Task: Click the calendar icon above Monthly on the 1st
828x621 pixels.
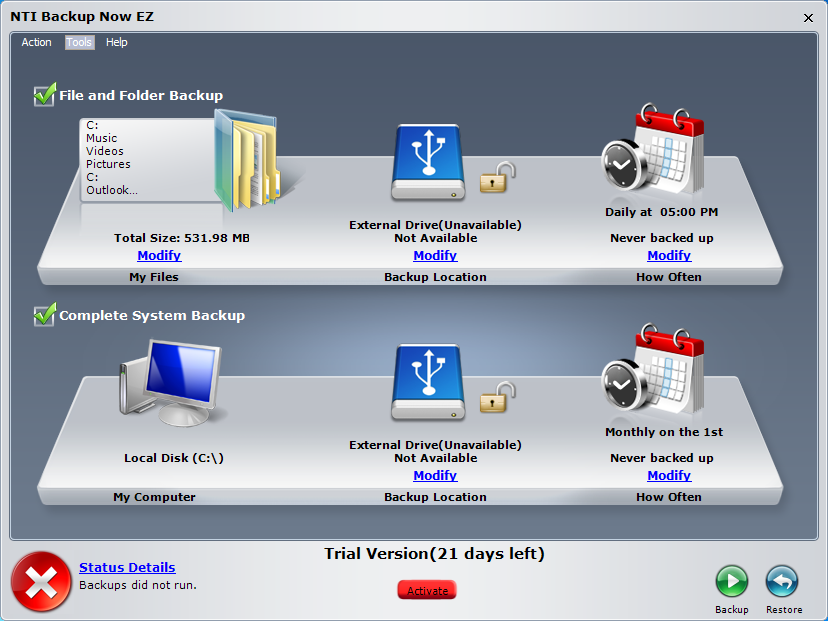Action: [653, 370]
